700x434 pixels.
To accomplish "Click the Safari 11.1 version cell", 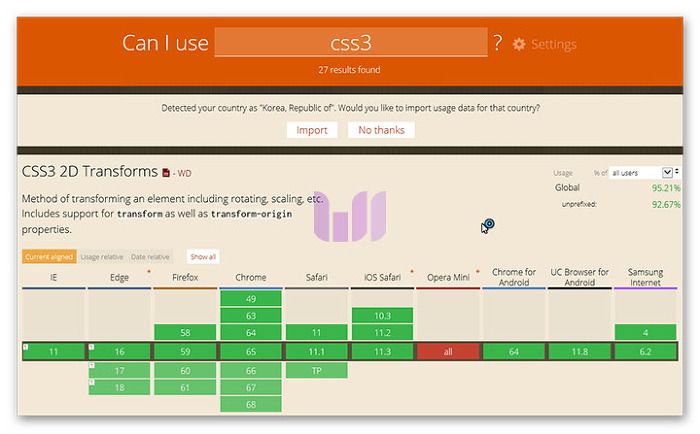I will pos(317,351).
